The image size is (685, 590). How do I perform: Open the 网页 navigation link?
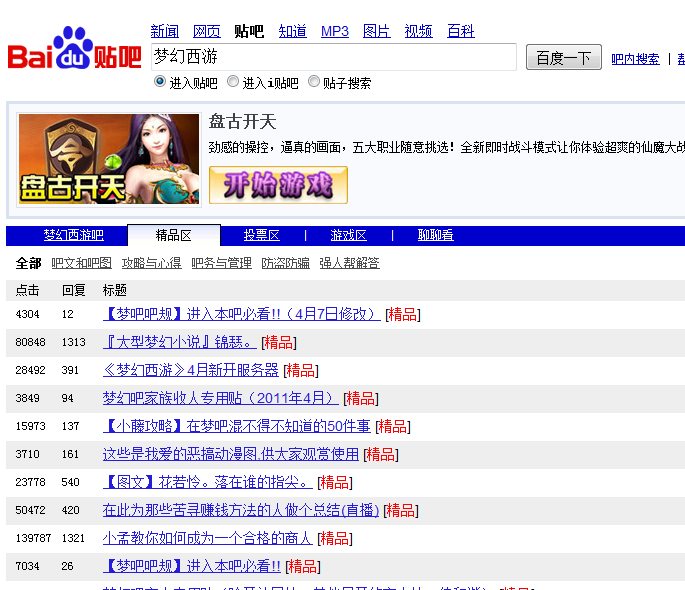click(x=207, y=31)
